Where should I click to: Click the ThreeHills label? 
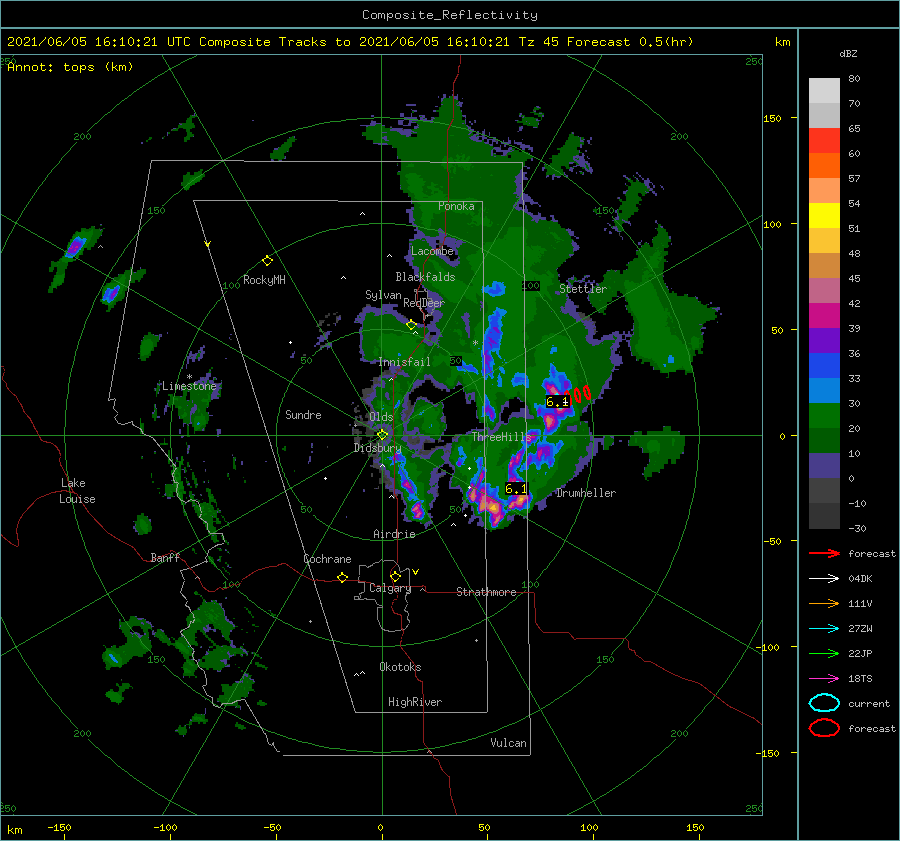[x=502, y=437]
